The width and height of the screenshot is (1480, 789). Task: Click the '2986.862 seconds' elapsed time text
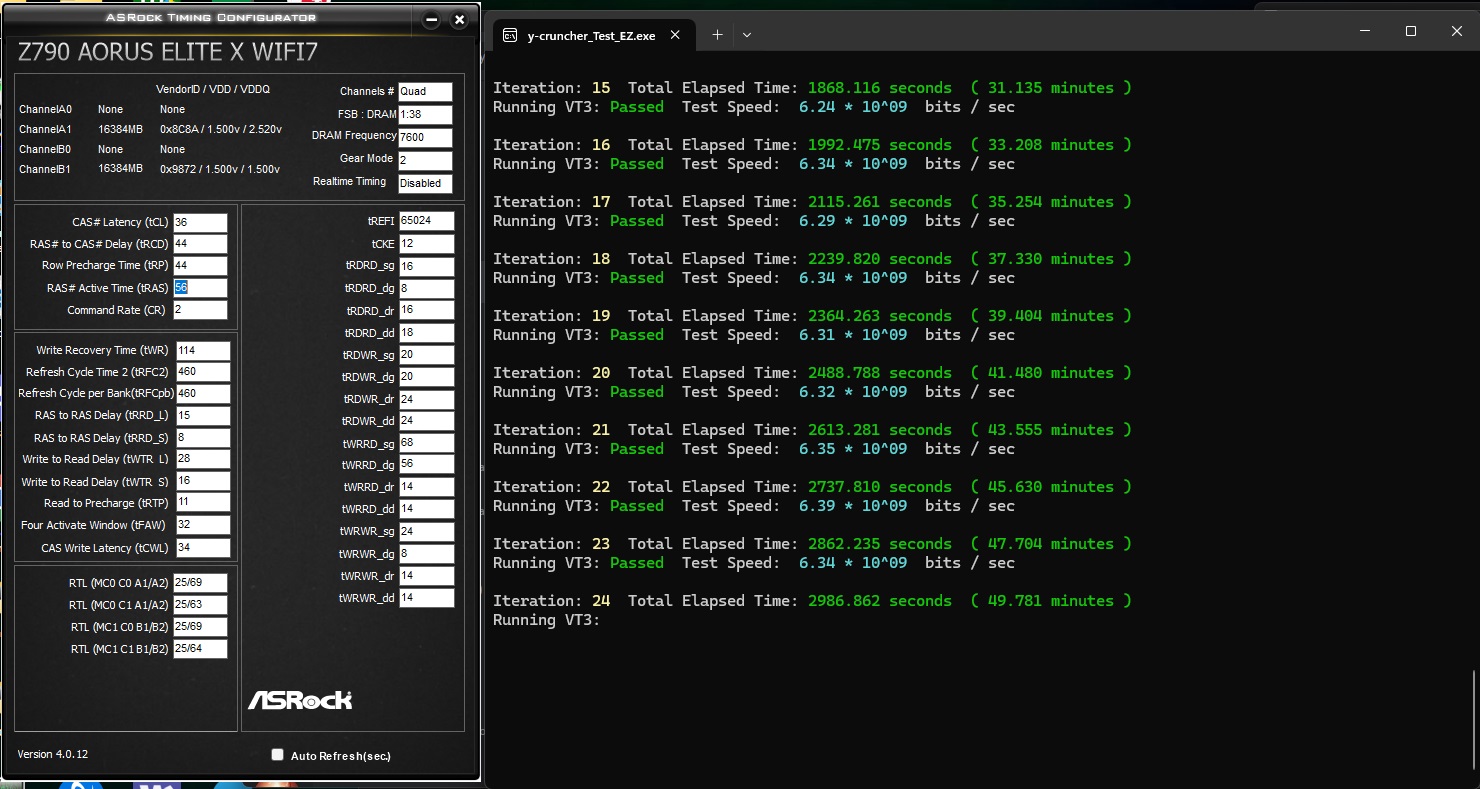(x=880, y=601)
